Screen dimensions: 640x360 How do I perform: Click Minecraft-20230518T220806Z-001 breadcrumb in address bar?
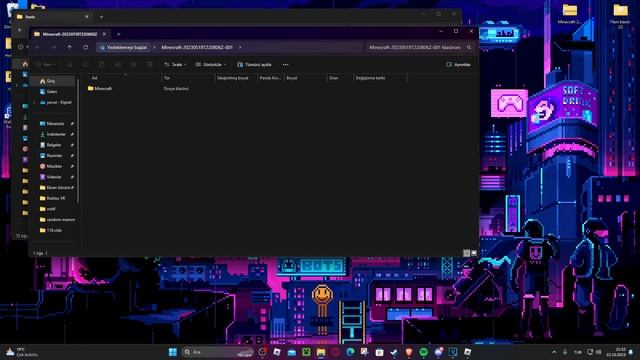click(x=197, y=47)
